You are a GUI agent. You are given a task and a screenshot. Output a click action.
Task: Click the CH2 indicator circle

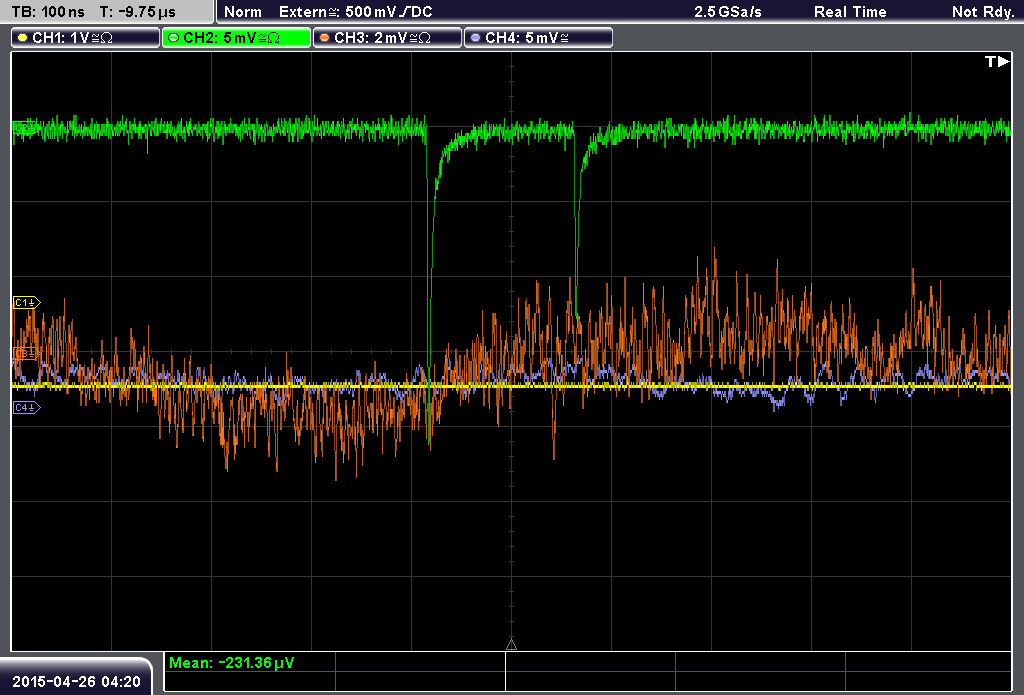(174, 38)
